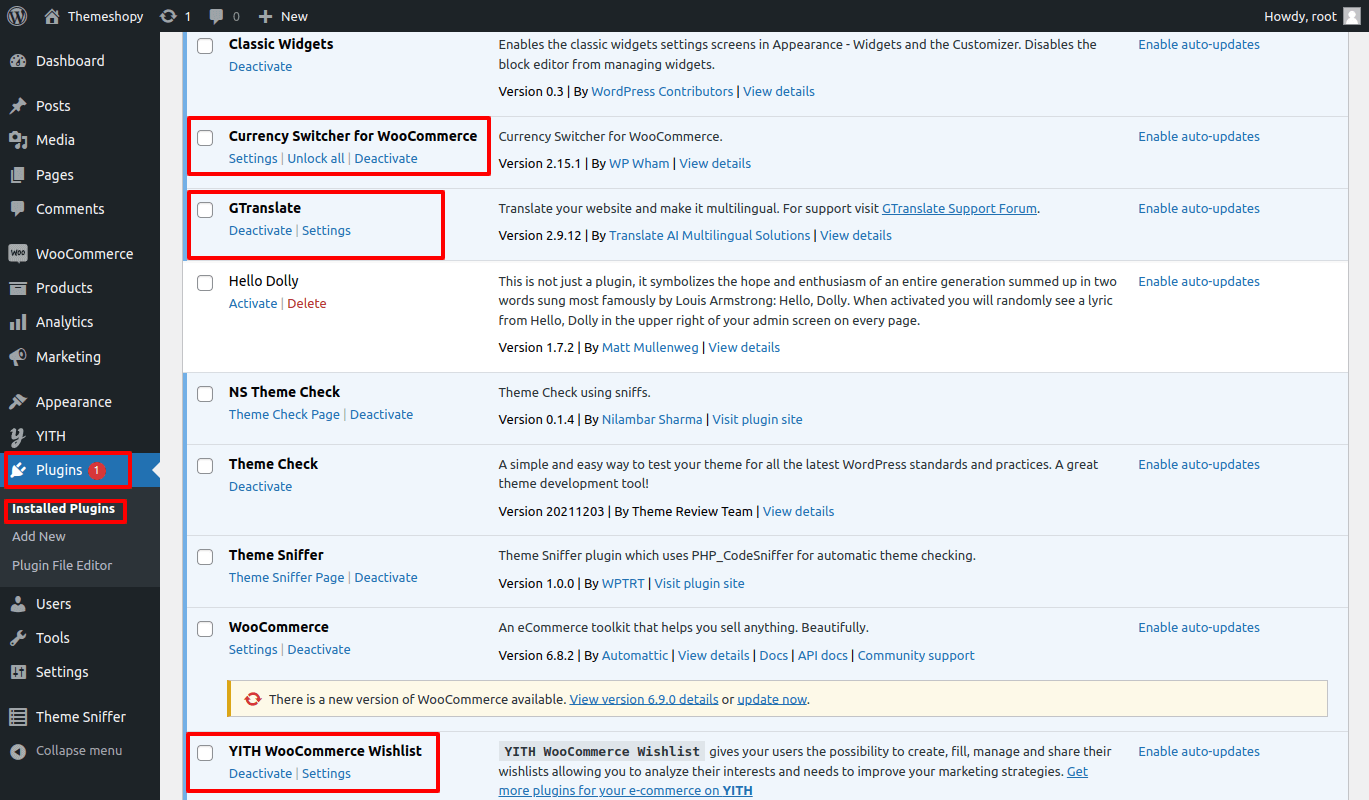Open the New content menu
The width and height of the screenshot is (1369, 800).
click(283, 16)
